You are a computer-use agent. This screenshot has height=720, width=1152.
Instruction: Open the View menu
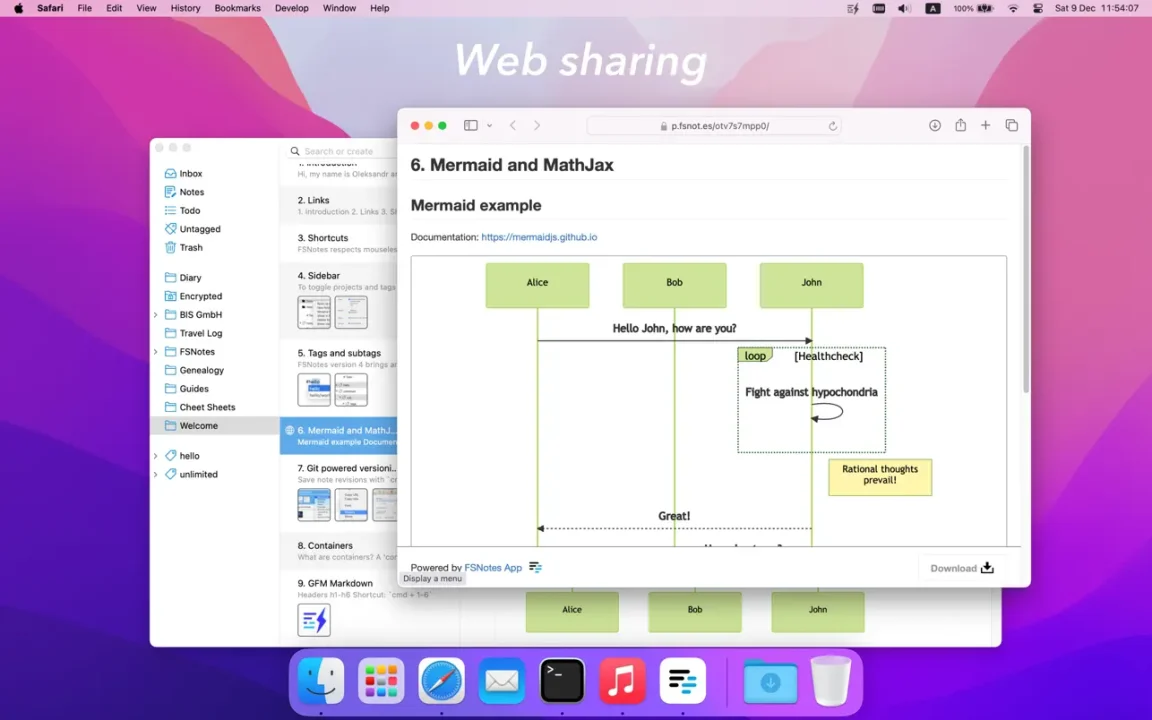(x=146, y=8)
